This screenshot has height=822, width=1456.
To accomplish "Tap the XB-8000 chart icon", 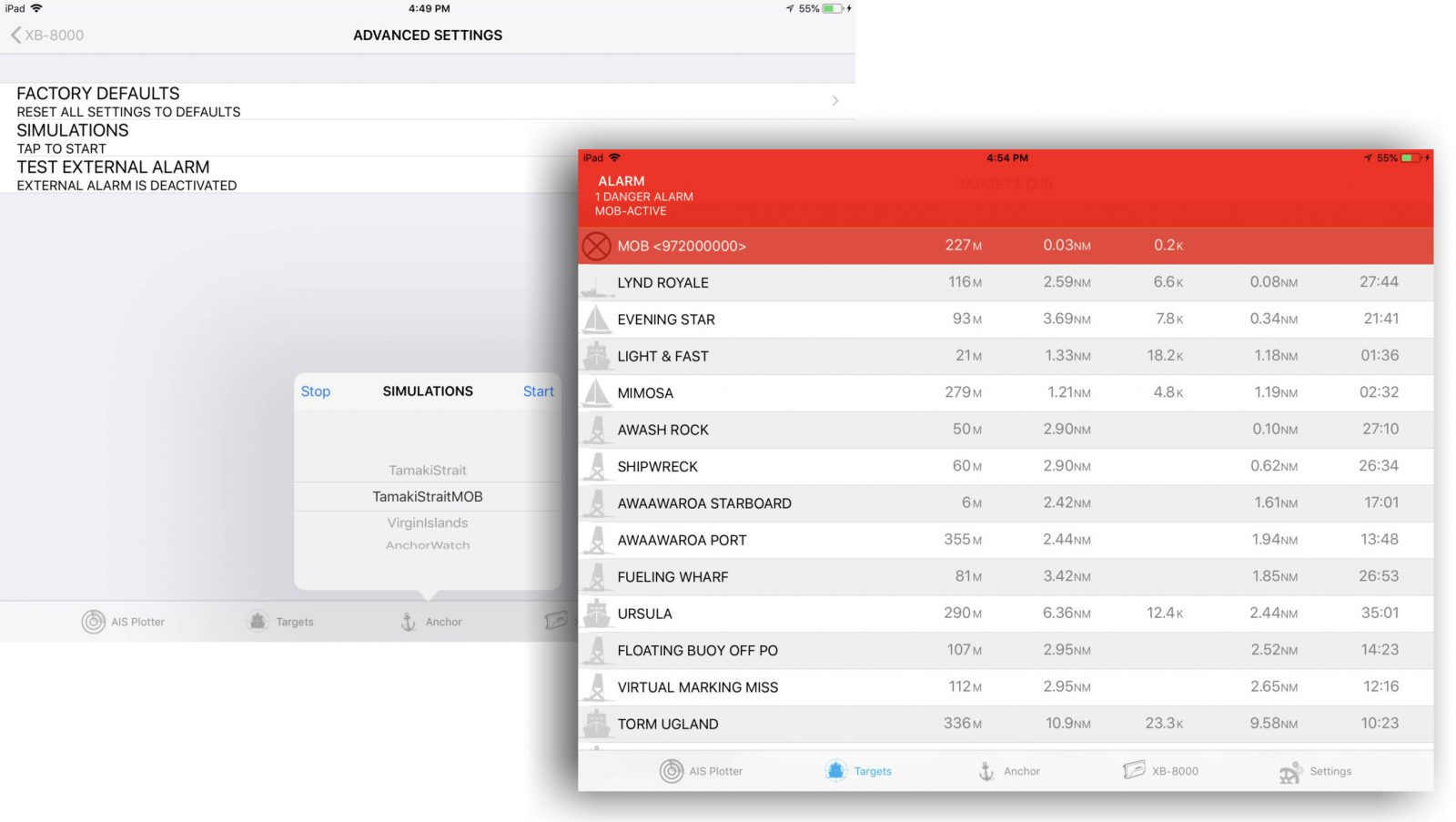I will click(x=1133, y=770).
